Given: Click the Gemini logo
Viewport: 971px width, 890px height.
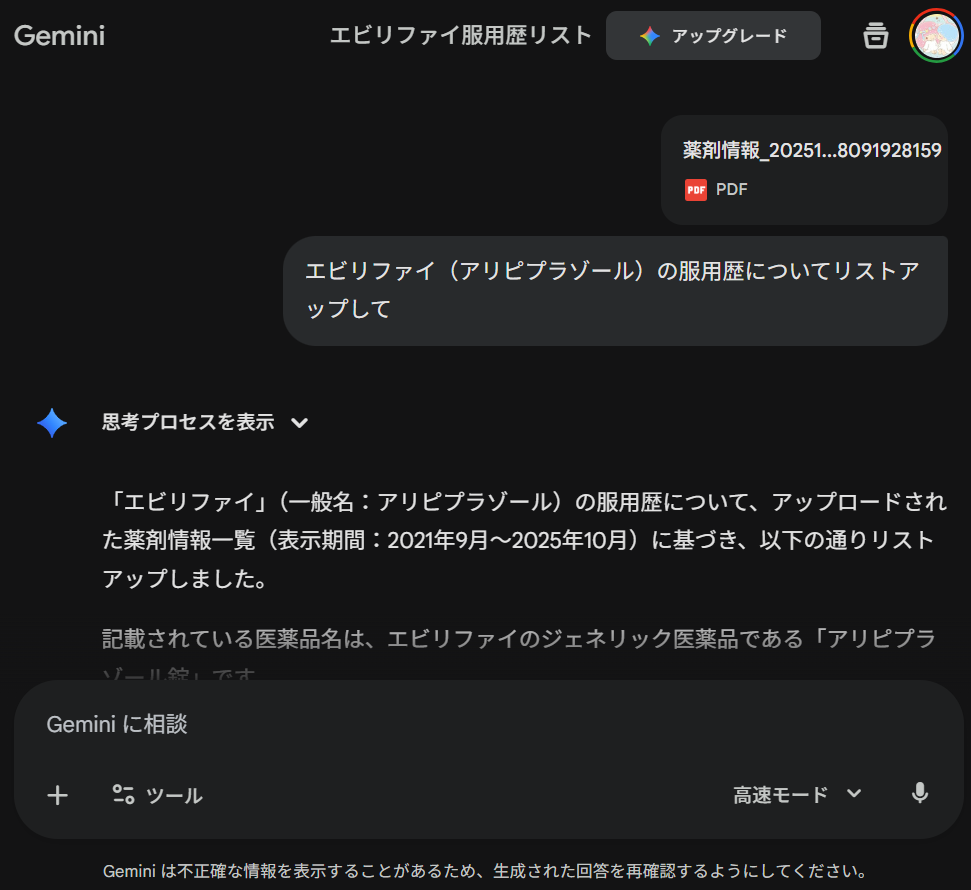Looking at the screenshot, I should coord(59,36).
